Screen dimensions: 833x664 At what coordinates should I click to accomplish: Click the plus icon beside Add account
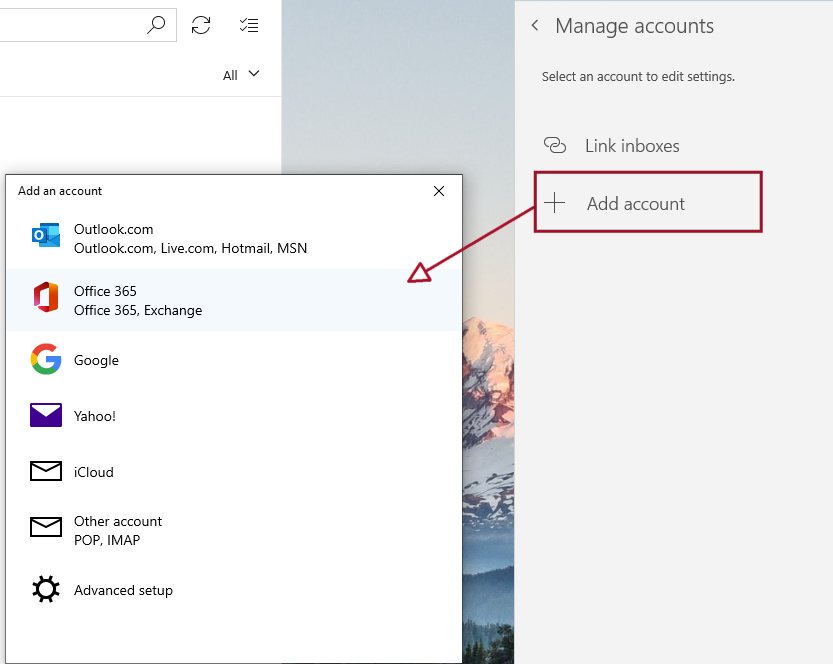pos(554,202)
